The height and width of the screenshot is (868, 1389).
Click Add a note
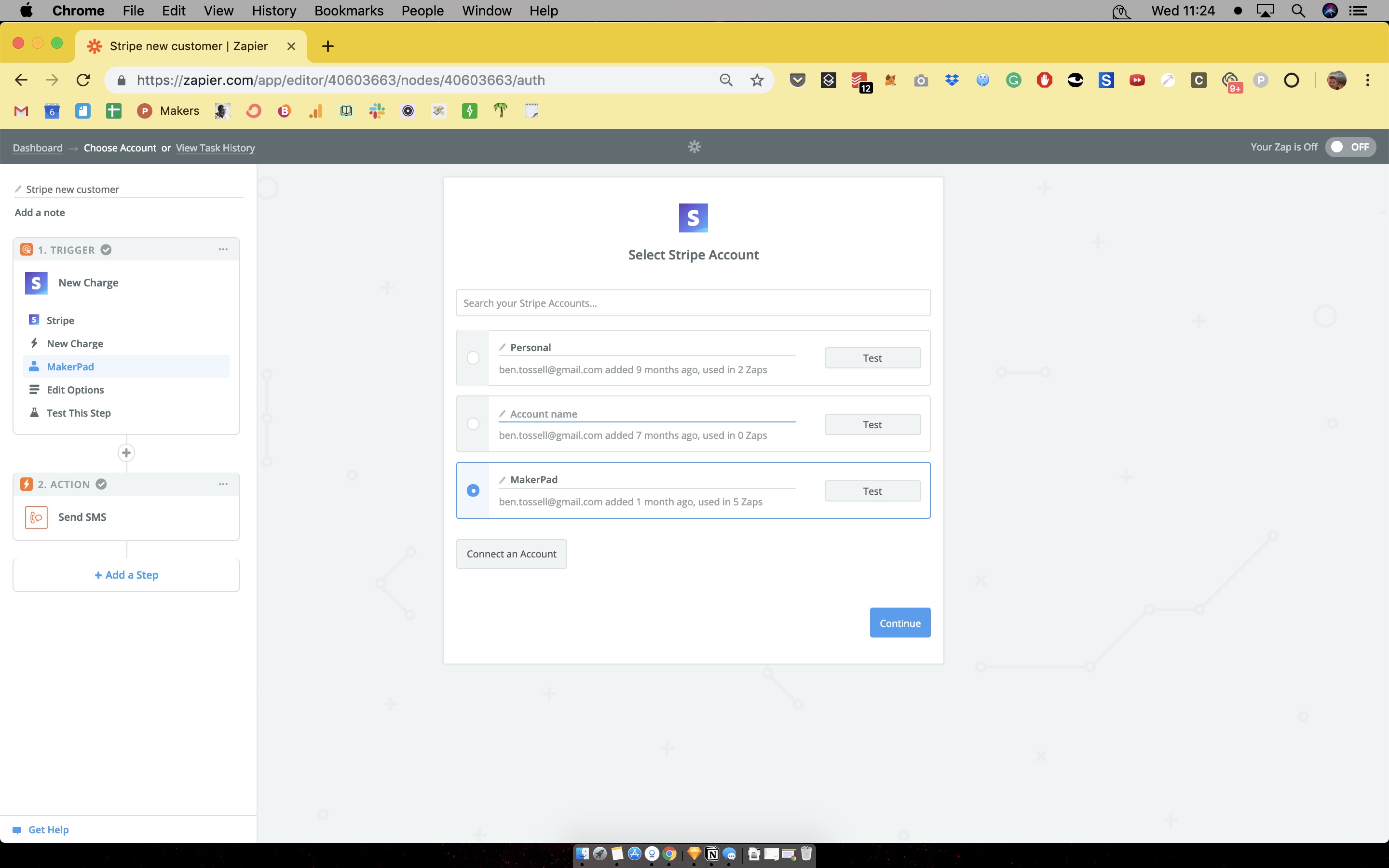pos(40,212)
